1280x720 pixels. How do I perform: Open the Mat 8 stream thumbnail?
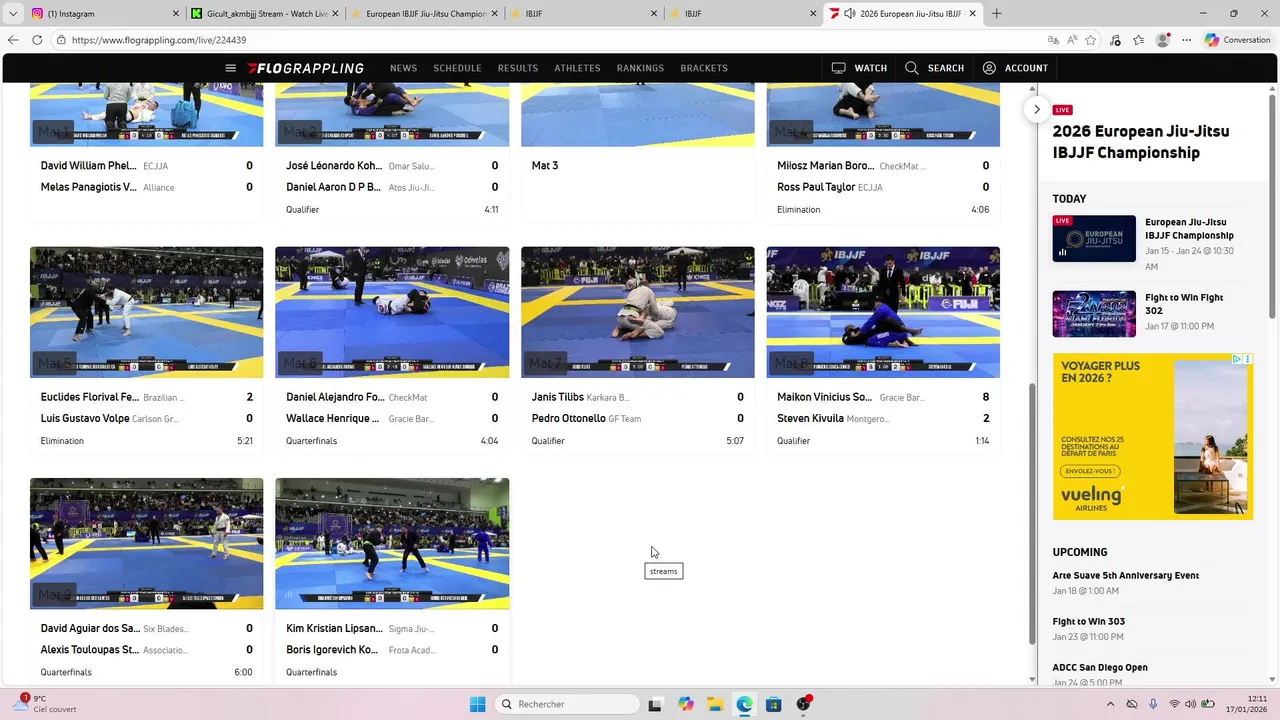883,312
